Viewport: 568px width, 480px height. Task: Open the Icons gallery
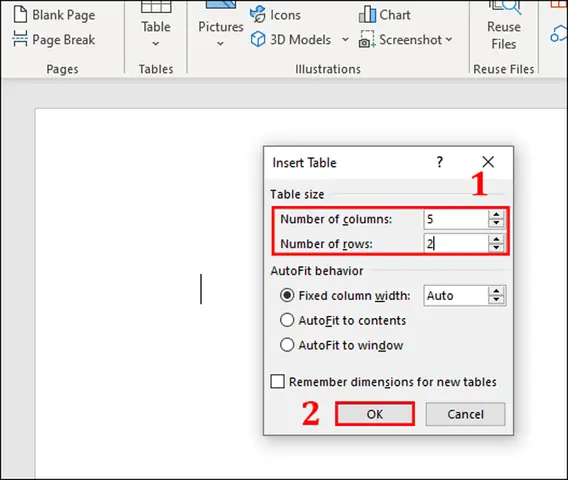point(275,15)
